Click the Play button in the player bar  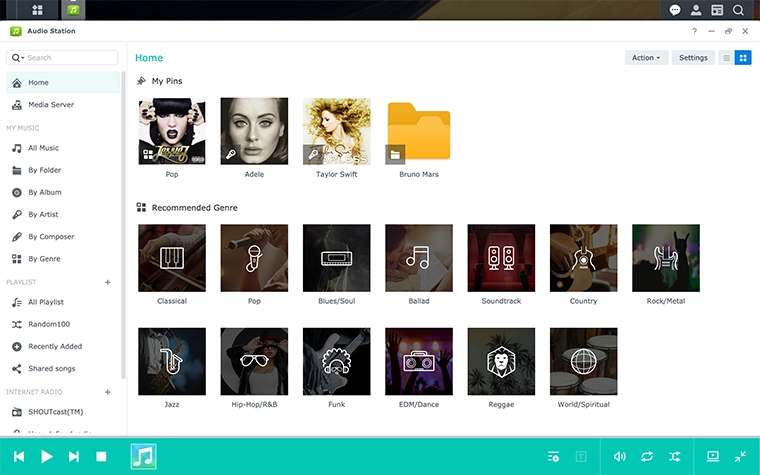click(x=47, y=456)
